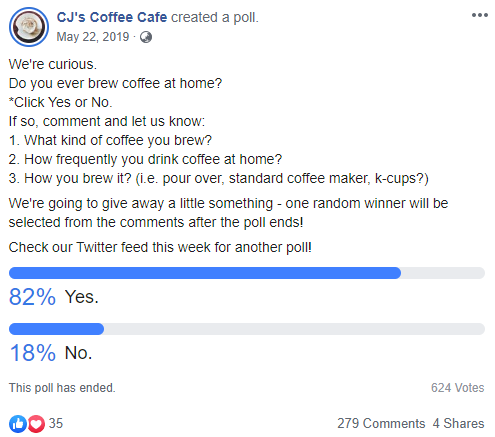Open the 279 Comments list
This screenshot has height=437, width=495.
point(381,423)
